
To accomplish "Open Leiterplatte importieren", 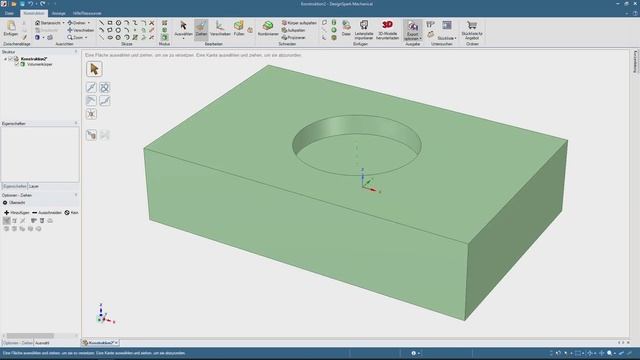I will (x=364, y=29).
